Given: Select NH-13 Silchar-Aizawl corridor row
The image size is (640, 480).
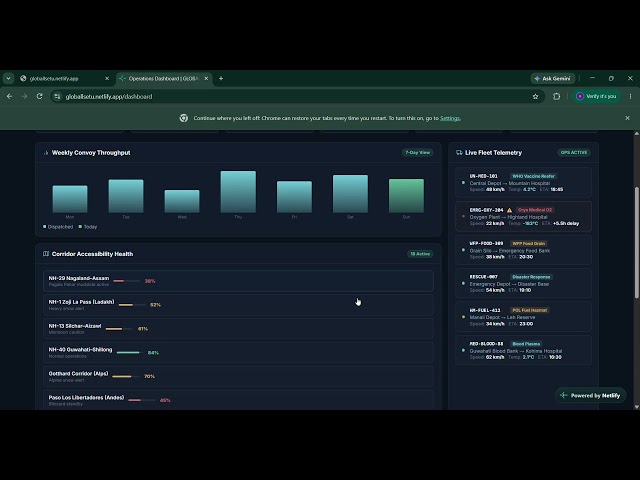Looking at the screenshot, I should pos(238,329).
